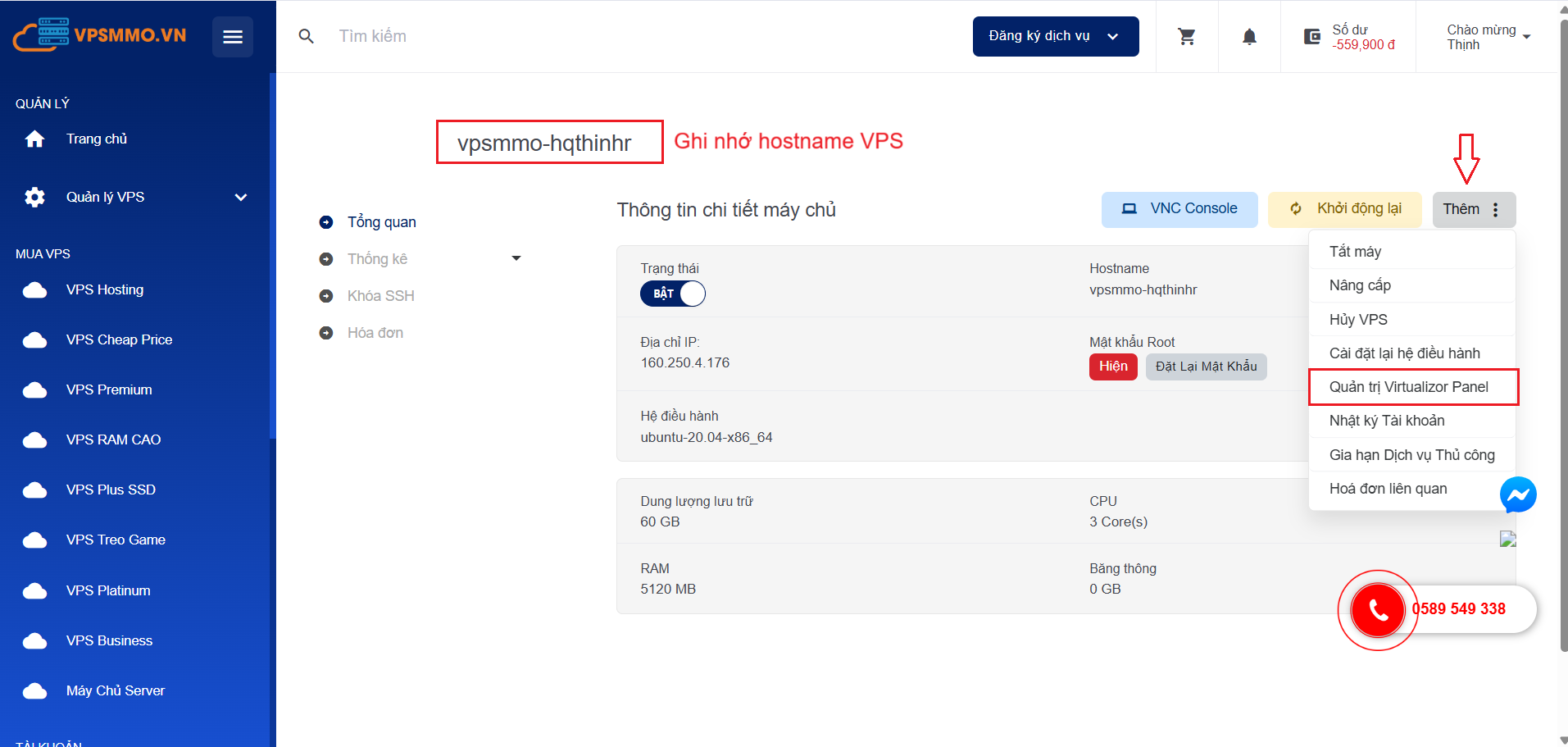Viewport: 1568px width, 747px height.
Task: Open the shopping cart
Action: click(1186, 36)
